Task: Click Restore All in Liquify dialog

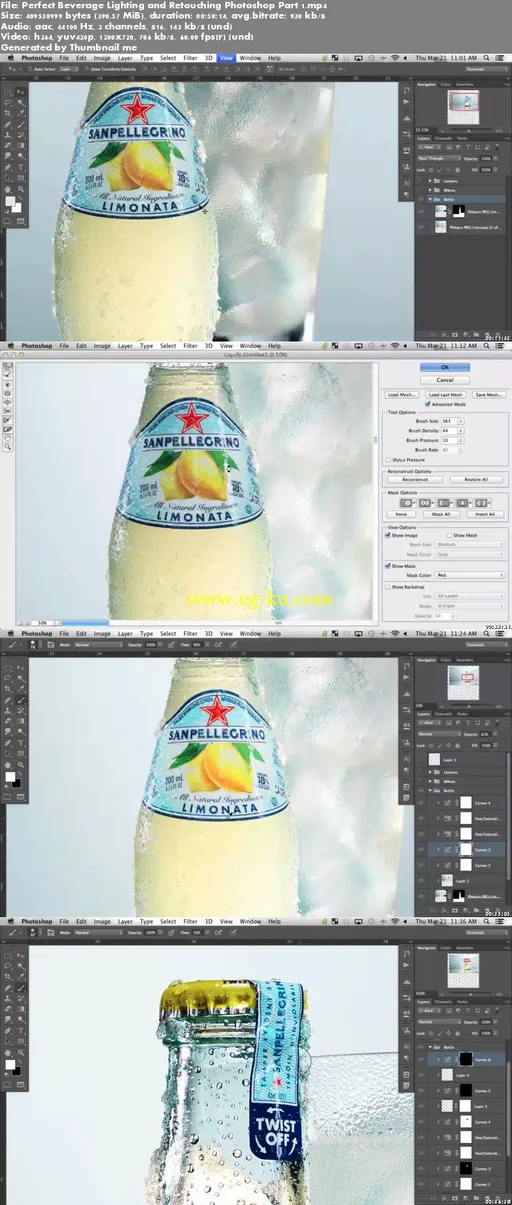Action: tap(476, 480)
